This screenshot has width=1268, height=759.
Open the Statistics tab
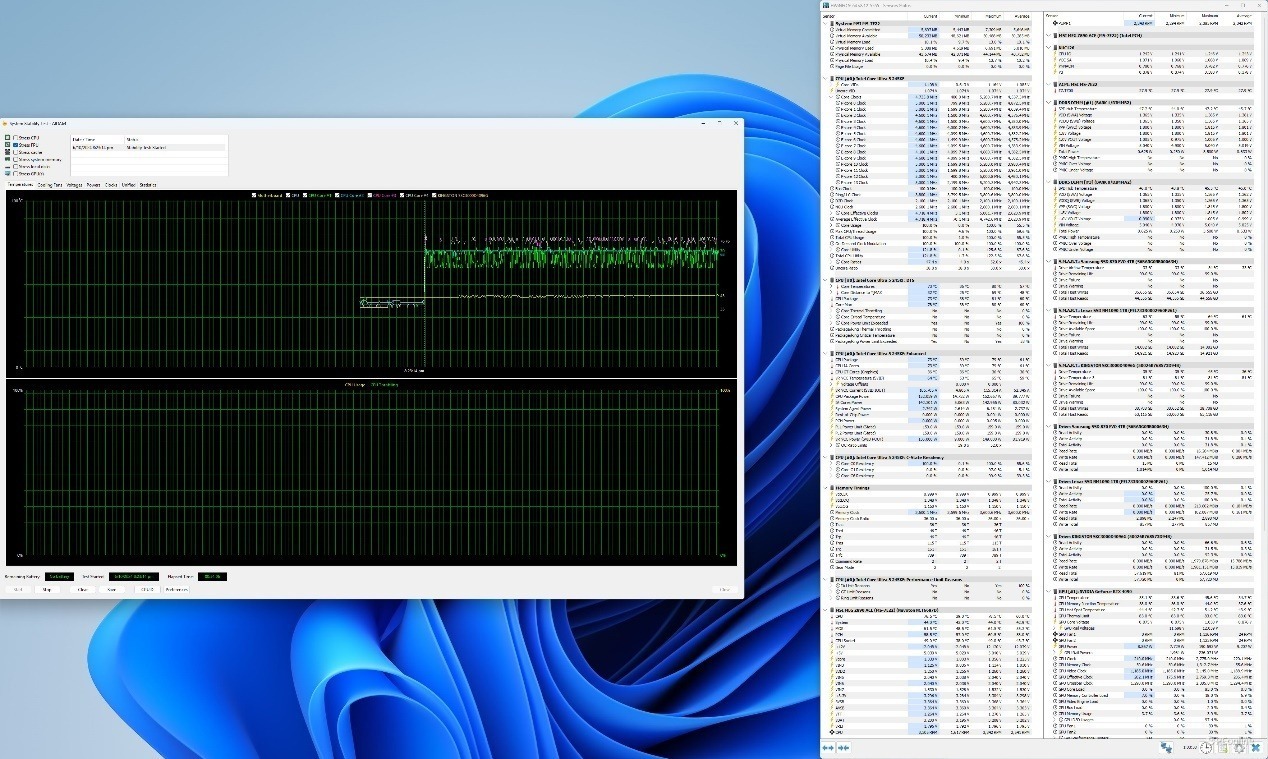147,185
